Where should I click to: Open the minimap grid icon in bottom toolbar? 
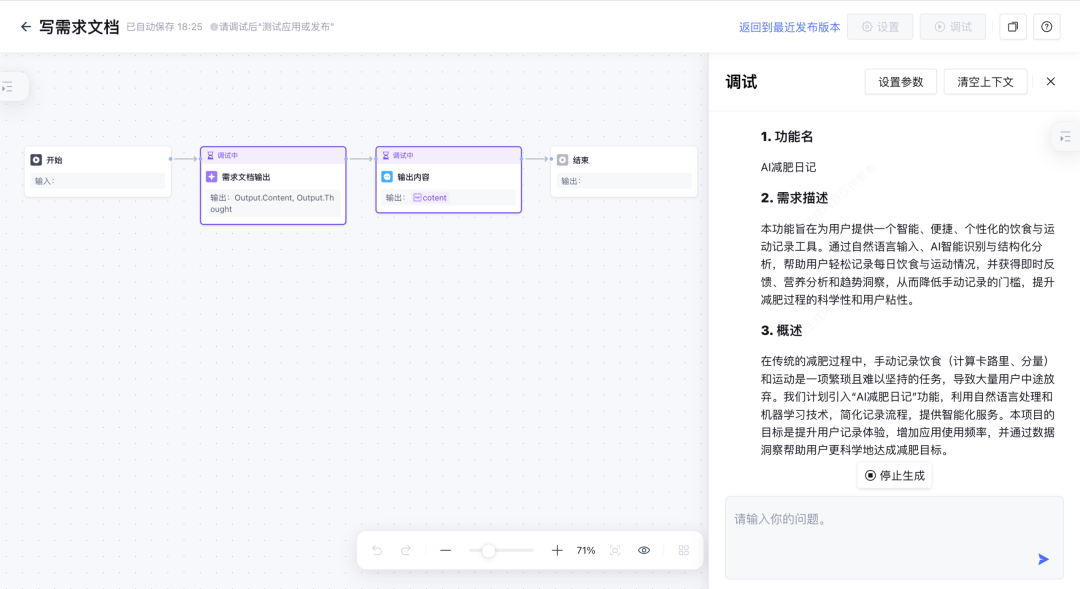[x=683, y=550]
